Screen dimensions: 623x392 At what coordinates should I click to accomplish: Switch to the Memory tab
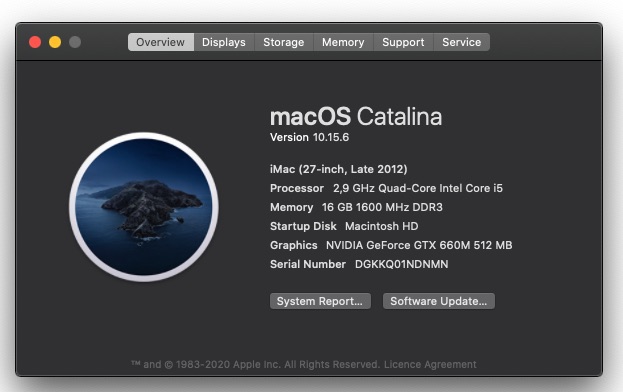(x=343, y=42)
